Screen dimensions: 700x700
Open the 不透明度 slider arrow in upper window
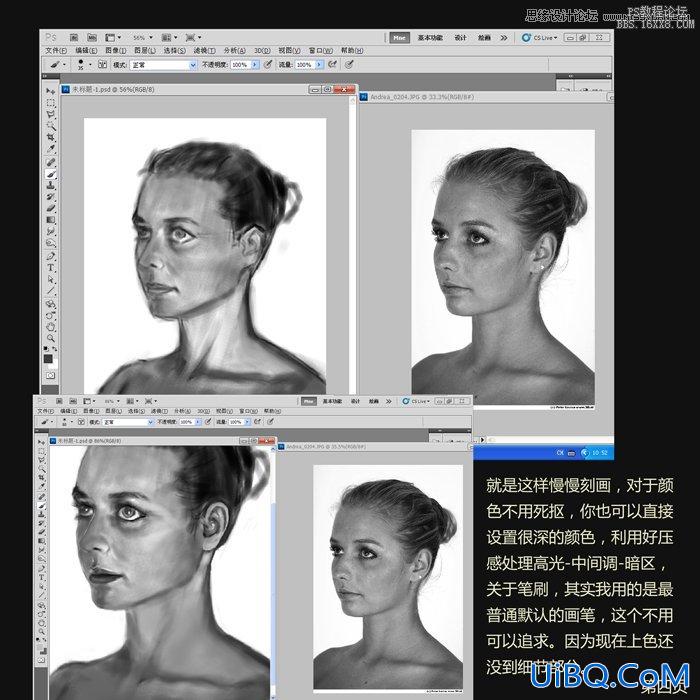click(255, 65)
